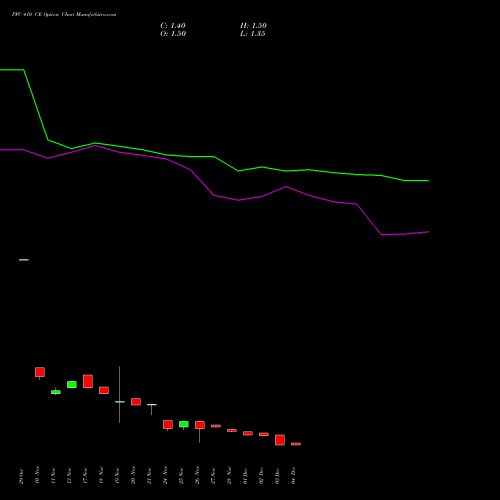
Task: Select the 25 Nov date label
Action: click(181, 475)
